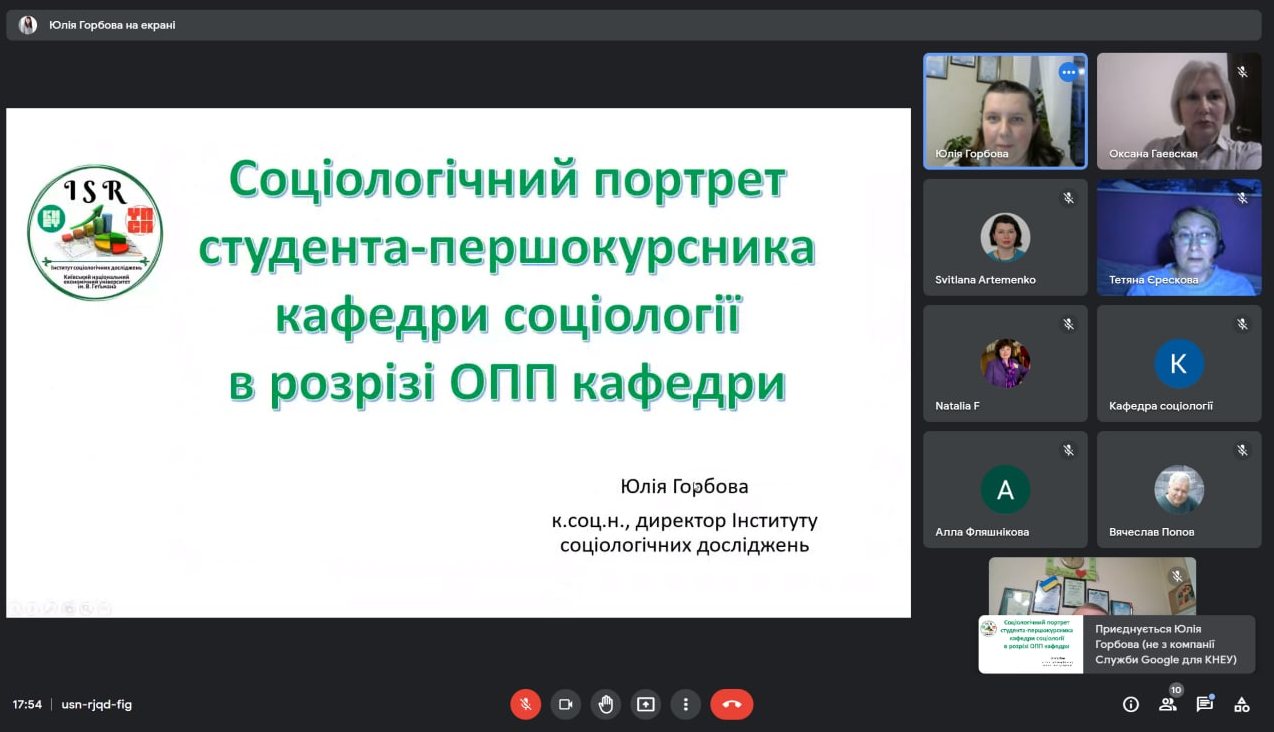Viewport: 1274px width, 732px height.
Task: Click Вячеслав Попов's profile picture
Action: tap(1179, 489)
